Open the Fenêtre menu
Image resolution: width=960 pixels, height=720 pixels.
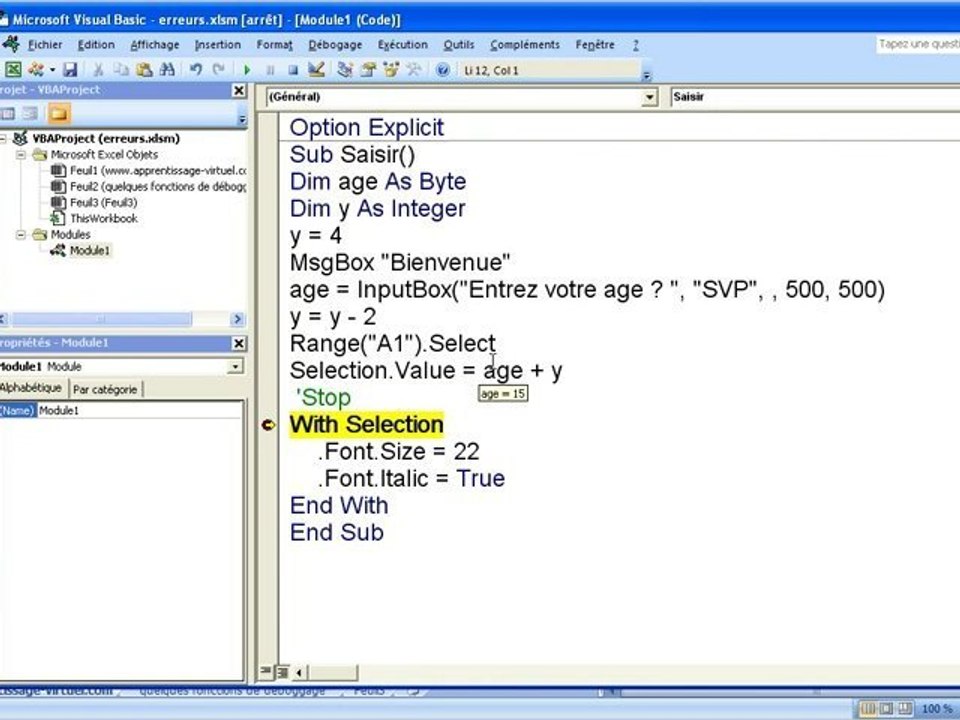(x=594, y=45)
